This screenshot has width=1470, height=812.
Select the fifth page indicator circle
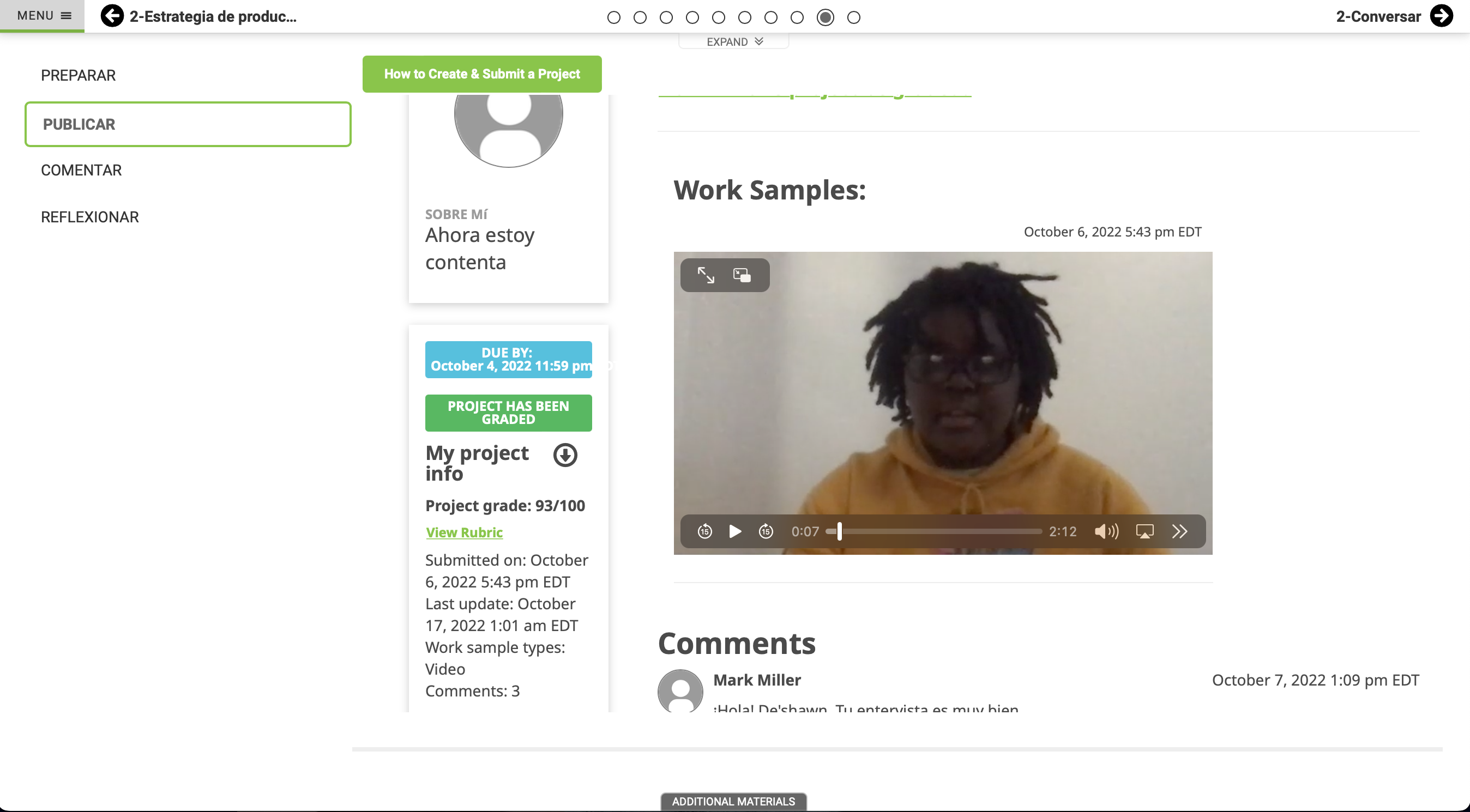point(719,17)
